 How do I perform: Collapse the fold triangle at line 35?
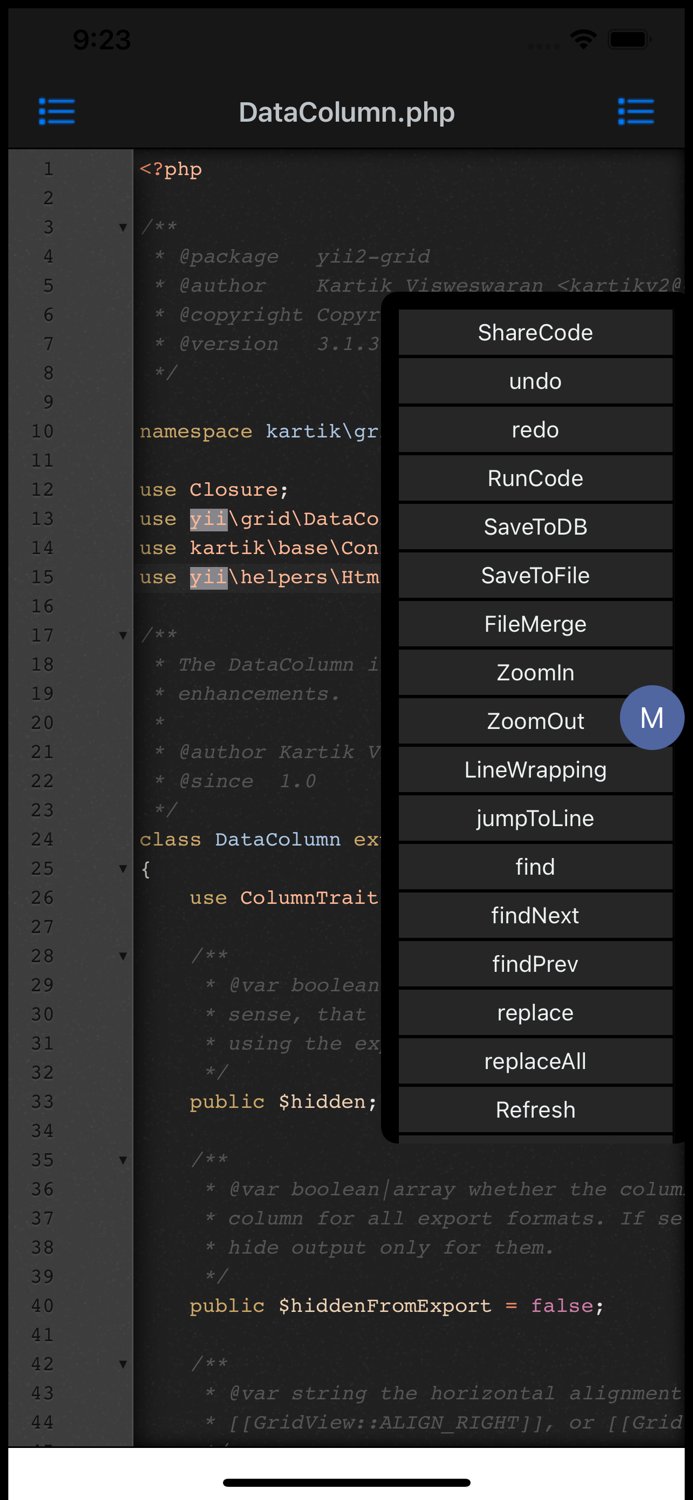122,1160
